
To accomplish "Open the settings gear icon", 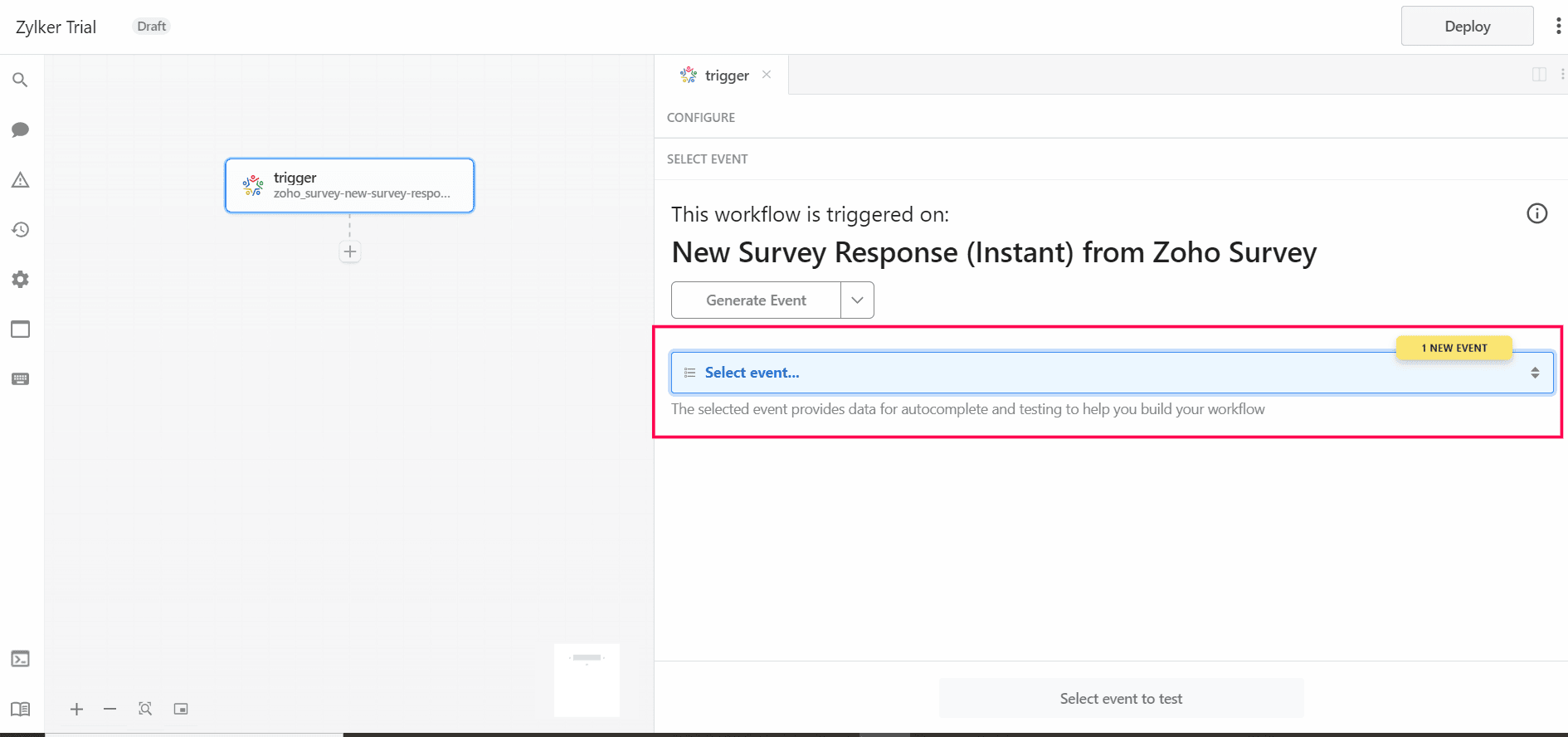I will point(20,280).
